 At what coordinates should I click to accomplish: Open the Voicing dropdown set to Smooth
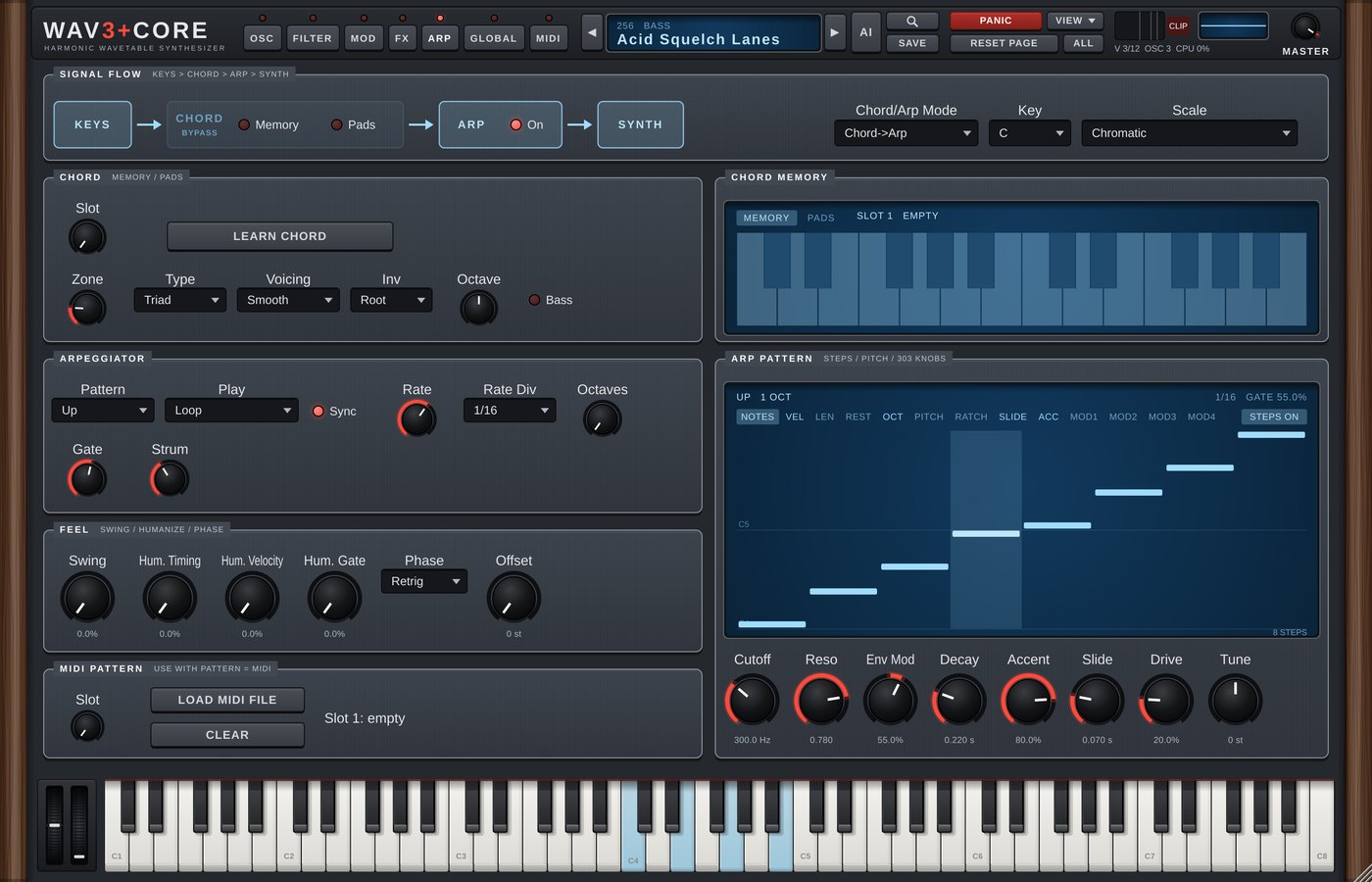[287, 300]
